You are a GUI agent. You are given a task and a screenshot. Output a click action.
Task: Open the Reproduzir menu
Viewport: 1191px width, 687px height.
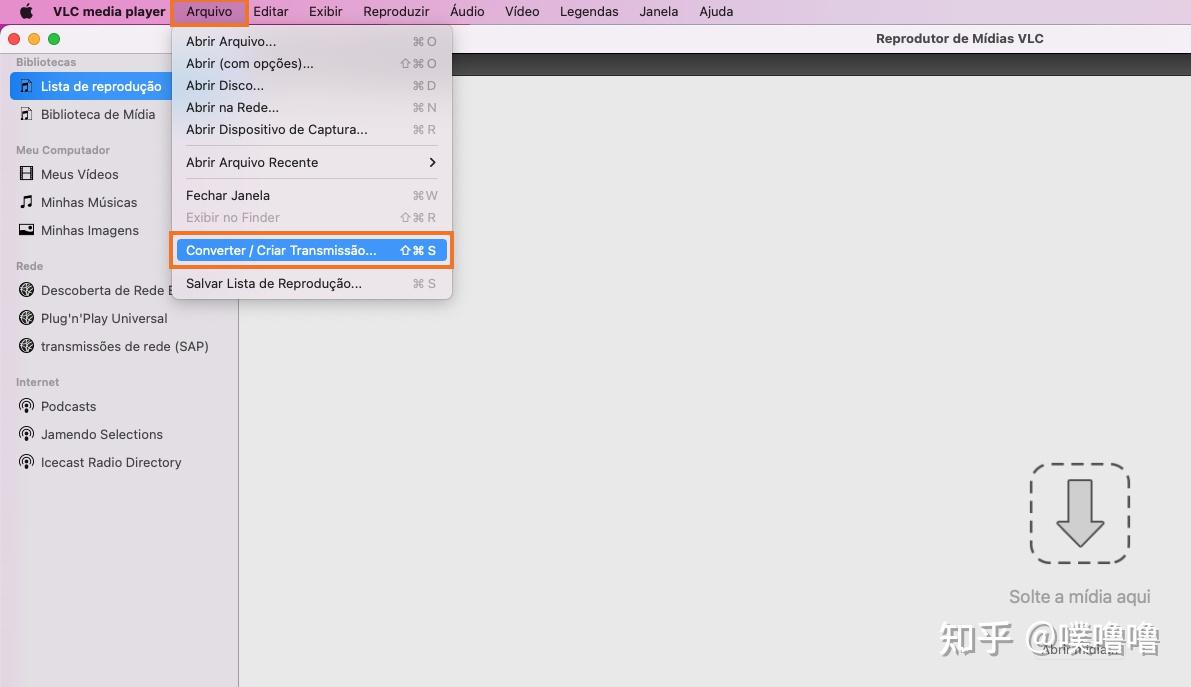point(396,11)
